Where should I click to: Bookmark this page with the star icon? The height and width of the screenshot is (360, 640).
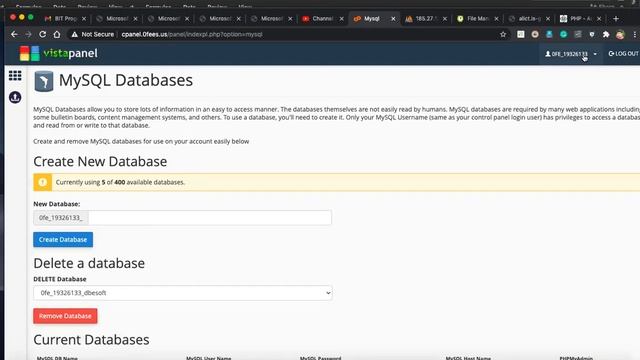click(503, 35)
